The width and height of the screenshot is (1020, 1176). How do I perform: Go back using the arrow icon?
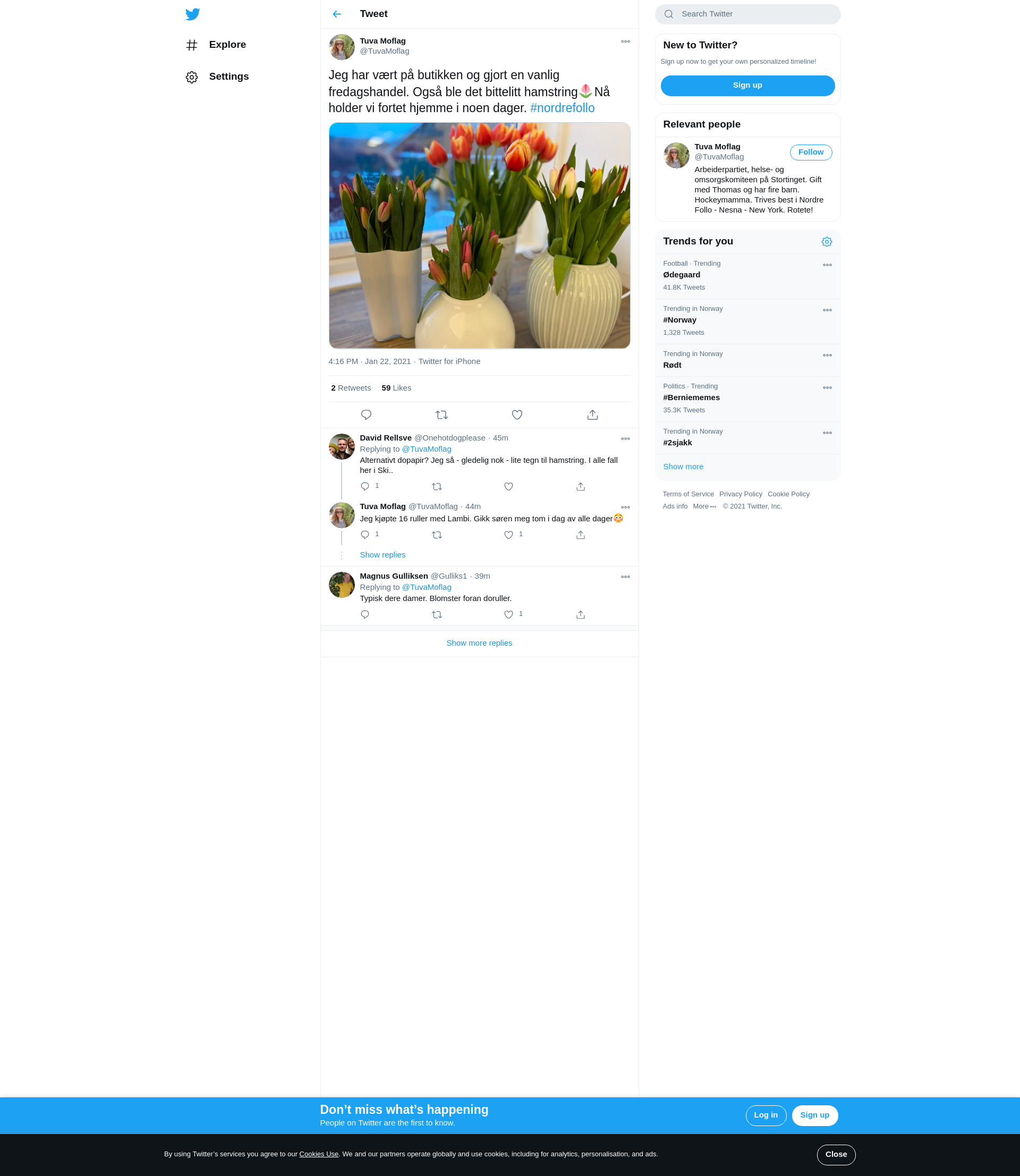337,14
